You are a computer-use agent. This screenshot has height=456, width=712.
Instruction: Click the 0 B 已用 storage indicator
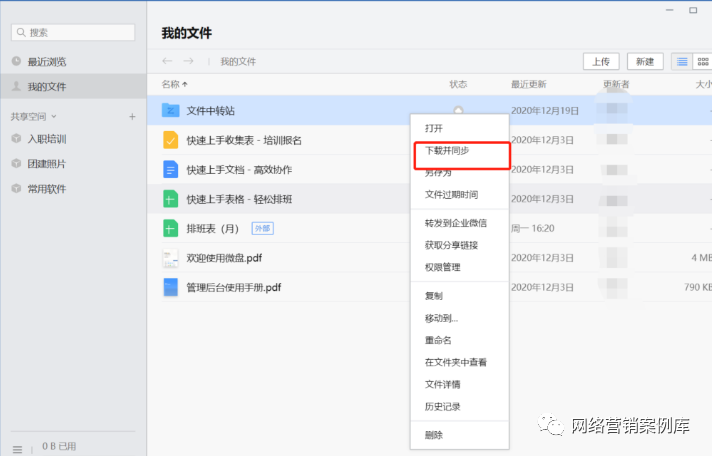click(x=59, y=446)
